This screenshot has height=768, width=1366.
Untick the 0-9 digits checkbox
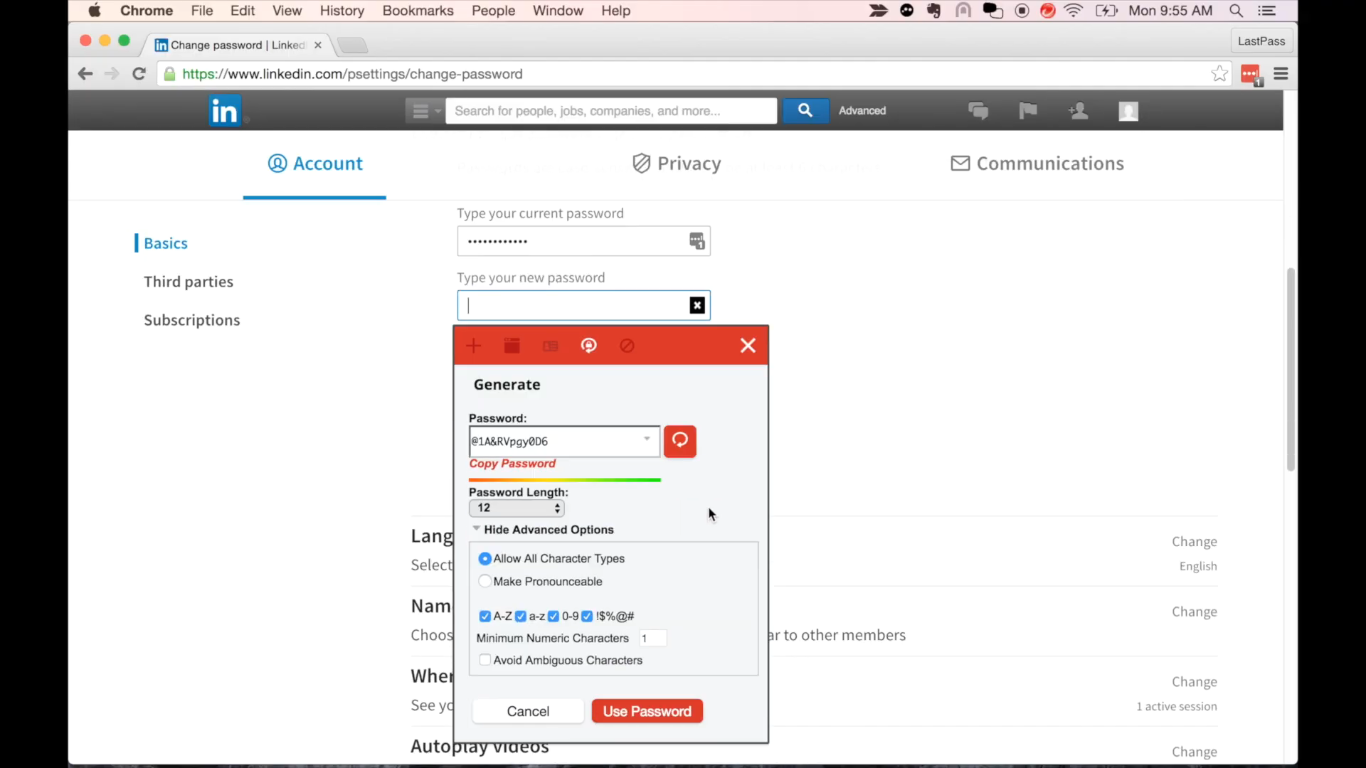pos(553,616)
